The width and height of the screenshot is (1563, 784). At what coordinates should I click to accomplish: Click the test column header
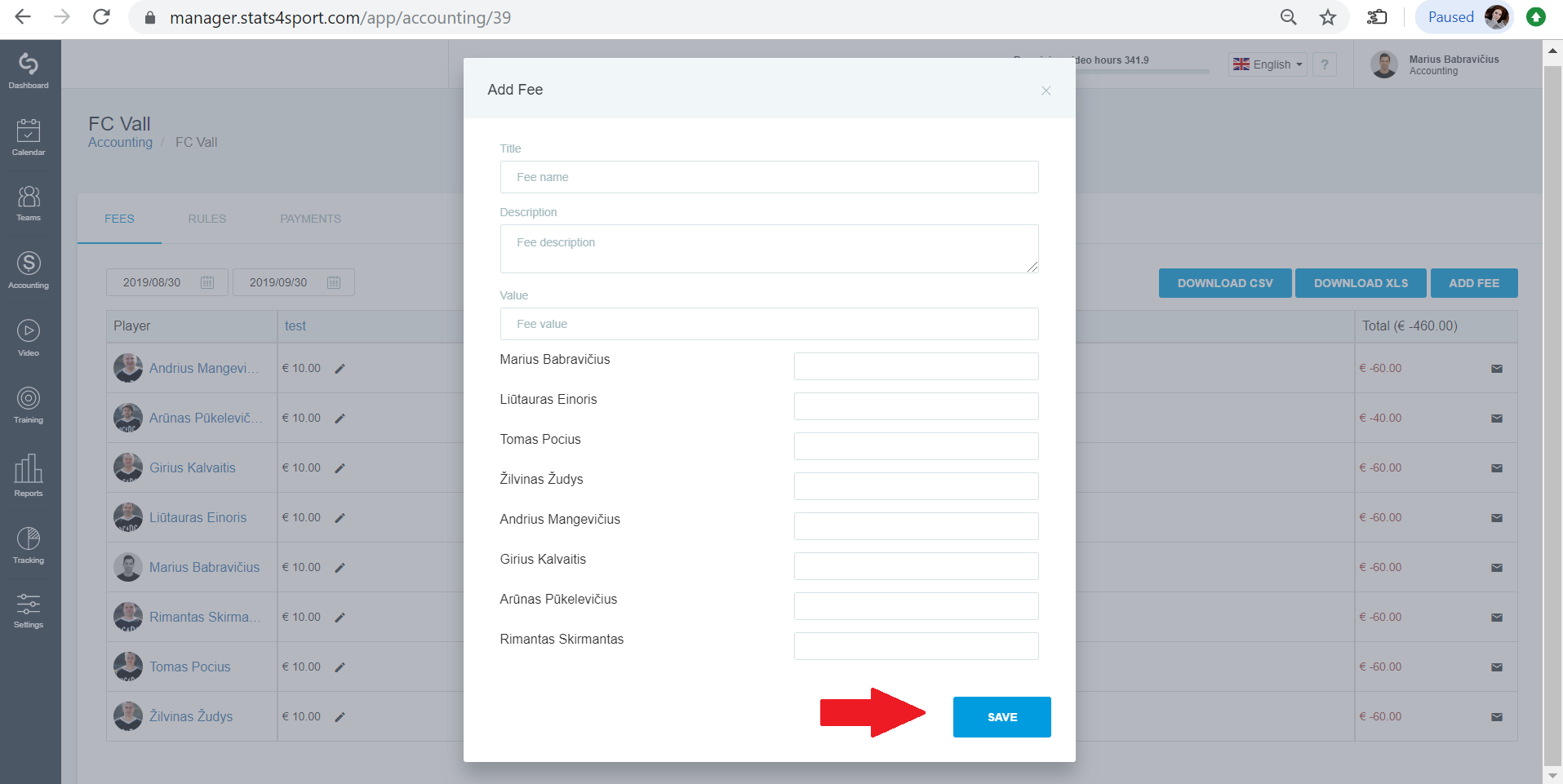click(x=295, y=326)
